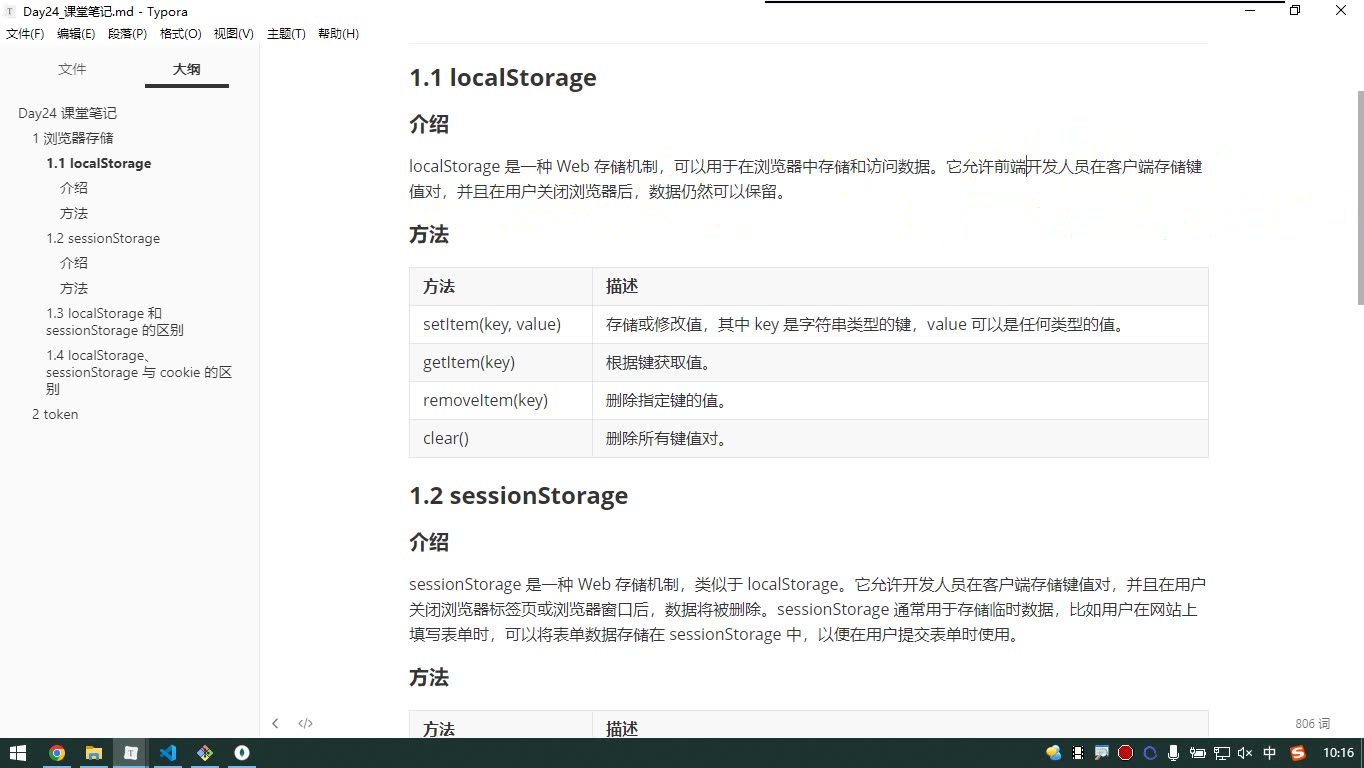1364x768 pixels.
Task: Click the yellow-blue chat bubbles tray icon
Action: point(1053,753)
